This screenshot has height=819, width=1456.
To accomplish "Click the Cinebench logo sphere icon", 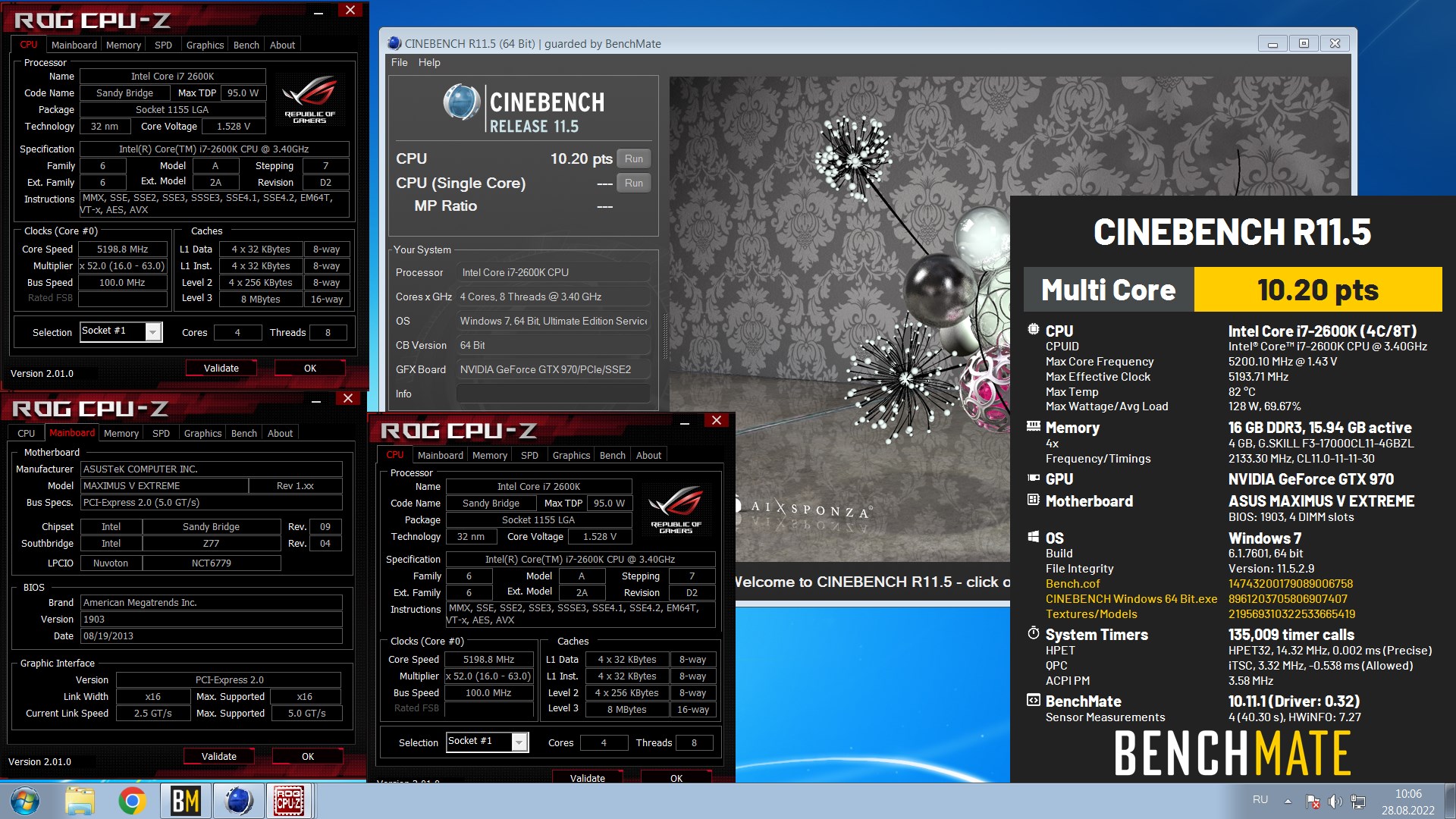I will click(461, 102).
